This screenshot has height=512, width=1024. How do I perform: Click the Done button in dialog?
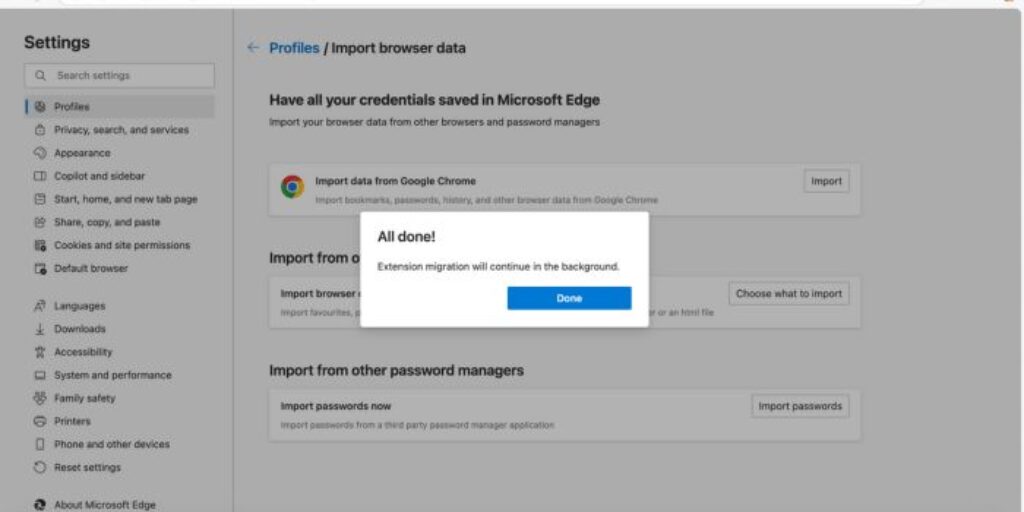click(569, 298)
